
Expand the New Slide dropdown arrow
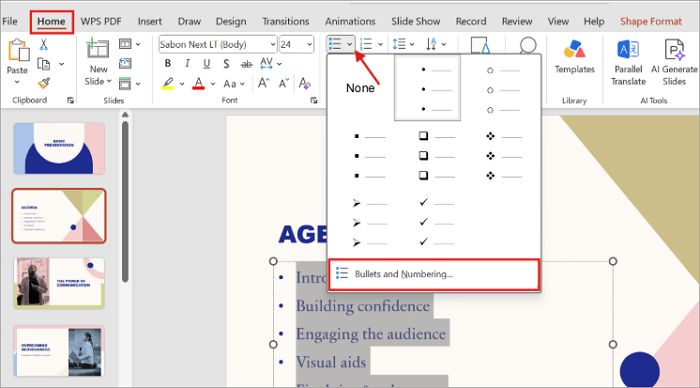point(109,81)
